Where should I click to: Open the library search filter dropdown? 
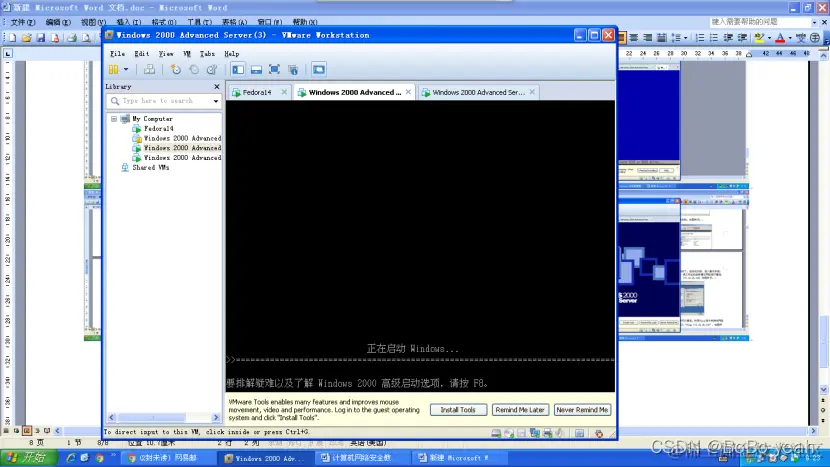(x=216, y=101)
